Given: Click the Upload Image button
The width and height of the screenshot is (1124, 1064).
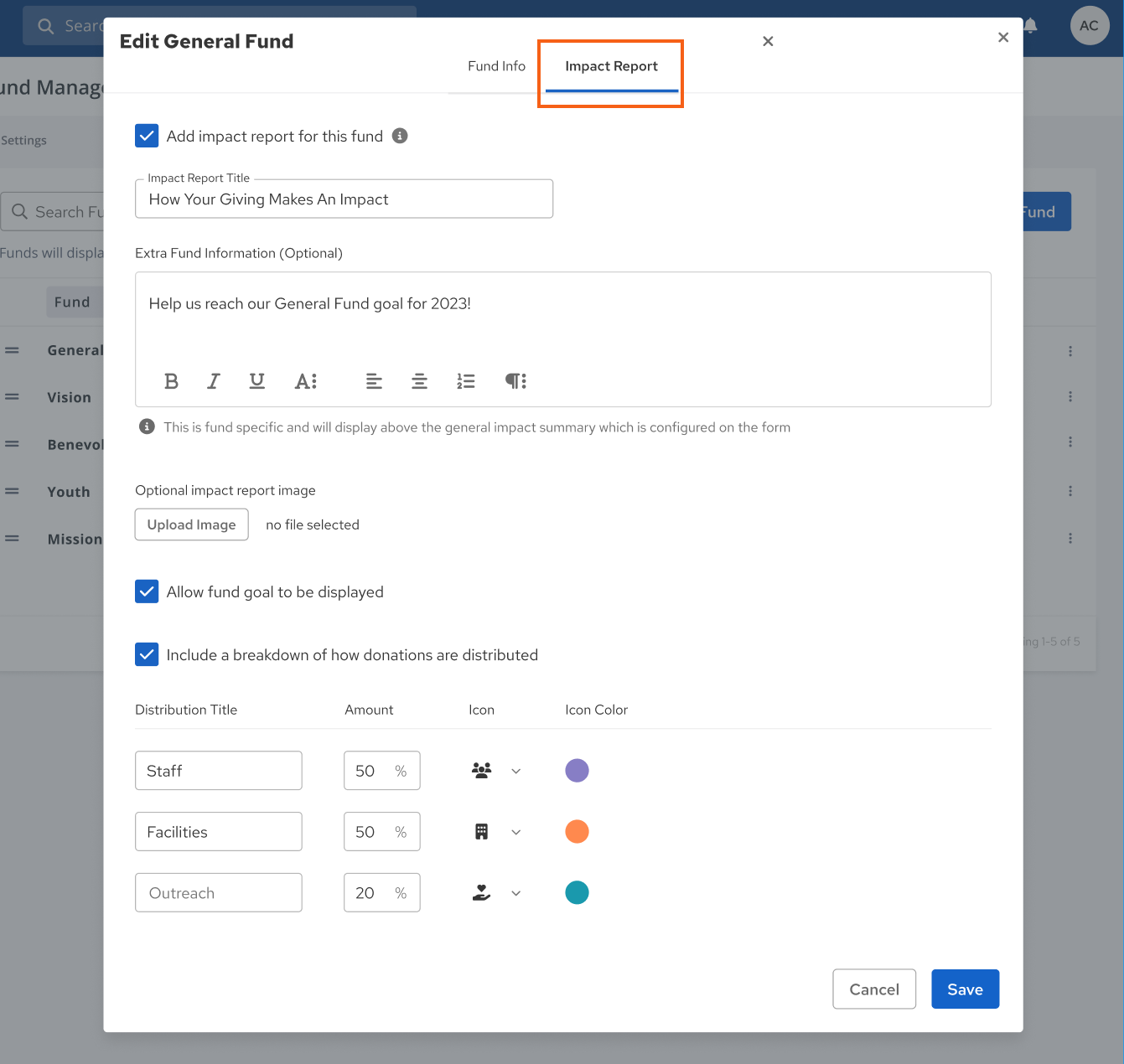Looking at the screenshot, I should pyautogui.click(x=192, y=524).
